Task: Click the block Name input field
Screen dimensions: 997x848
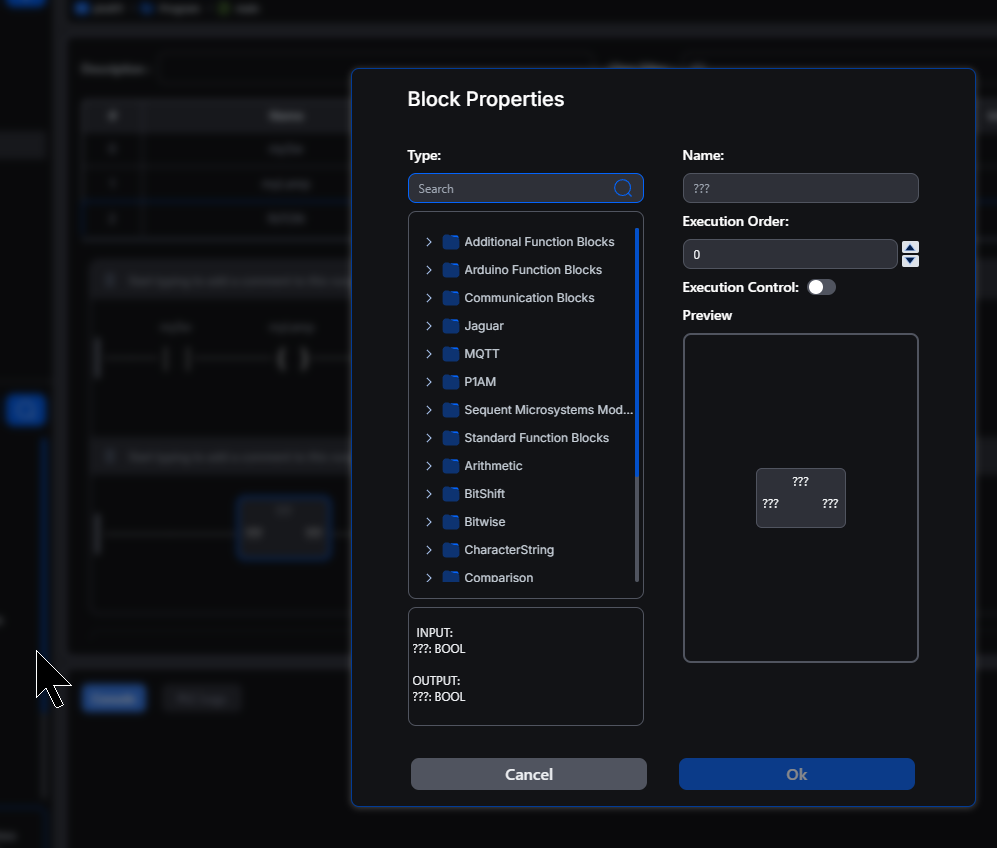Action: pyautogui.click(x=800, y=188)
